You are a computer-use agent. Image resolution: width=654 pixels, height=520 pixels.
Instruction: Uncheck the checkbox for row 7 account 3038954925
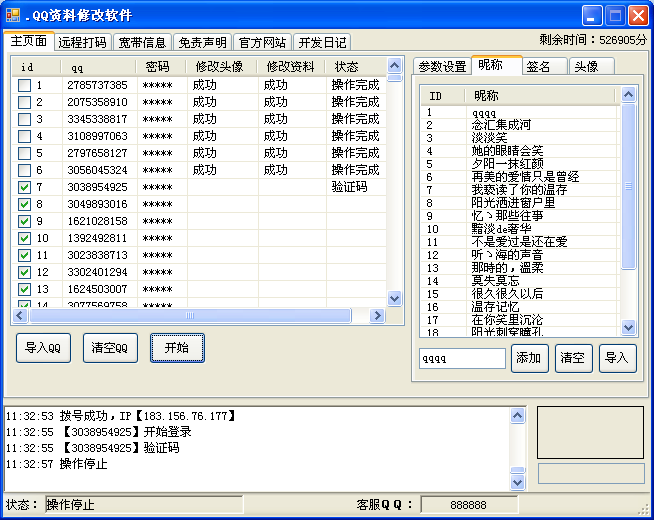point(24,187)
